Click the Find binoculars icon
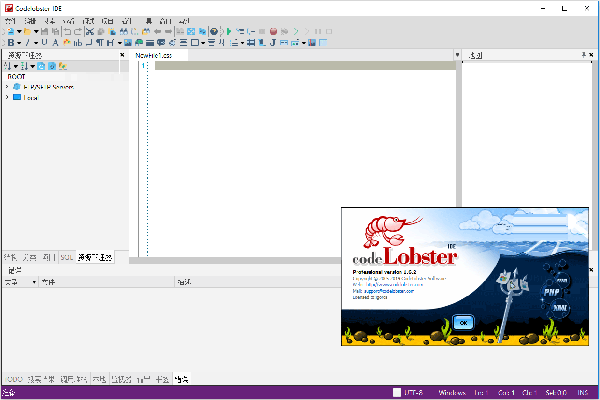The image size is (600, 400). point(124,31)
